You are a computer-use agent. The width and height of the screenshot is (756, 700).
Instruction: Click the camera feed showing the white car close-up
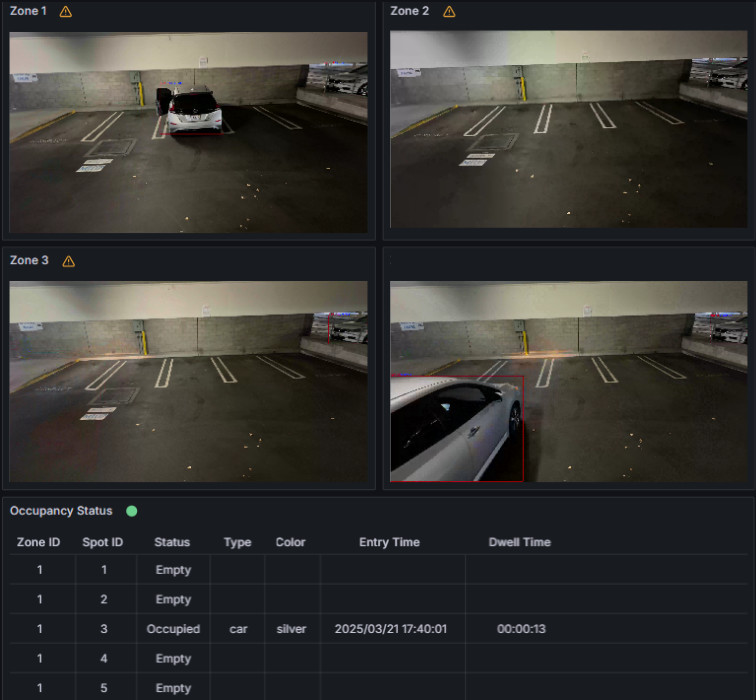[x=568, y=381]
